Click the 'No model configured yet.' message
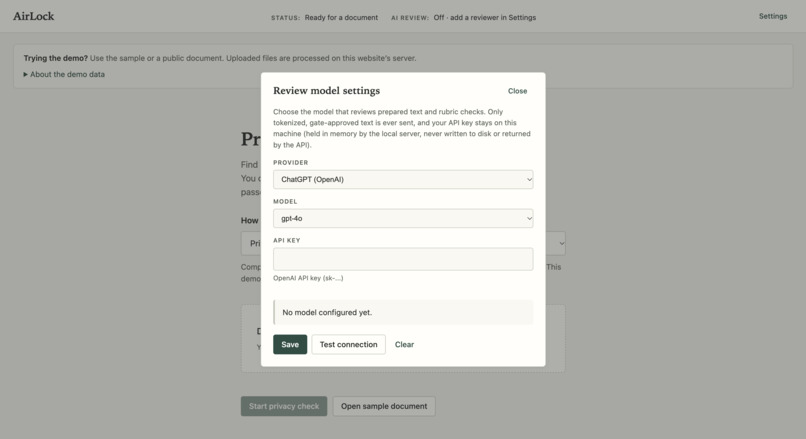This screenshot has height=439, width=806. [x=327, y=313]
